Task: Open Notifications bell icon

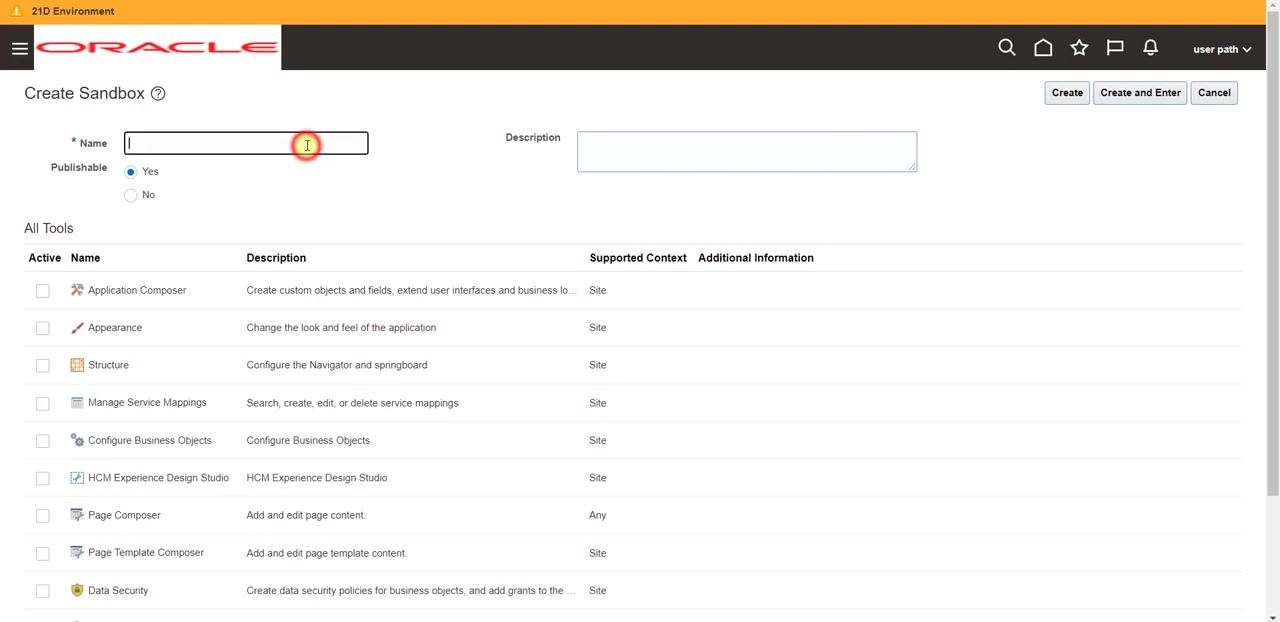Action: pyautogui.click(x=1151, y=48)
